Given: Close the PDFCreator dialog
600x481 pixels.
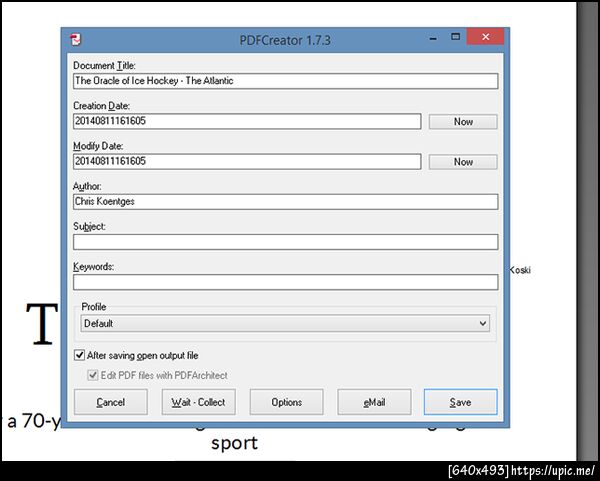Looking at the screenshot, I should tap(485, 37).
